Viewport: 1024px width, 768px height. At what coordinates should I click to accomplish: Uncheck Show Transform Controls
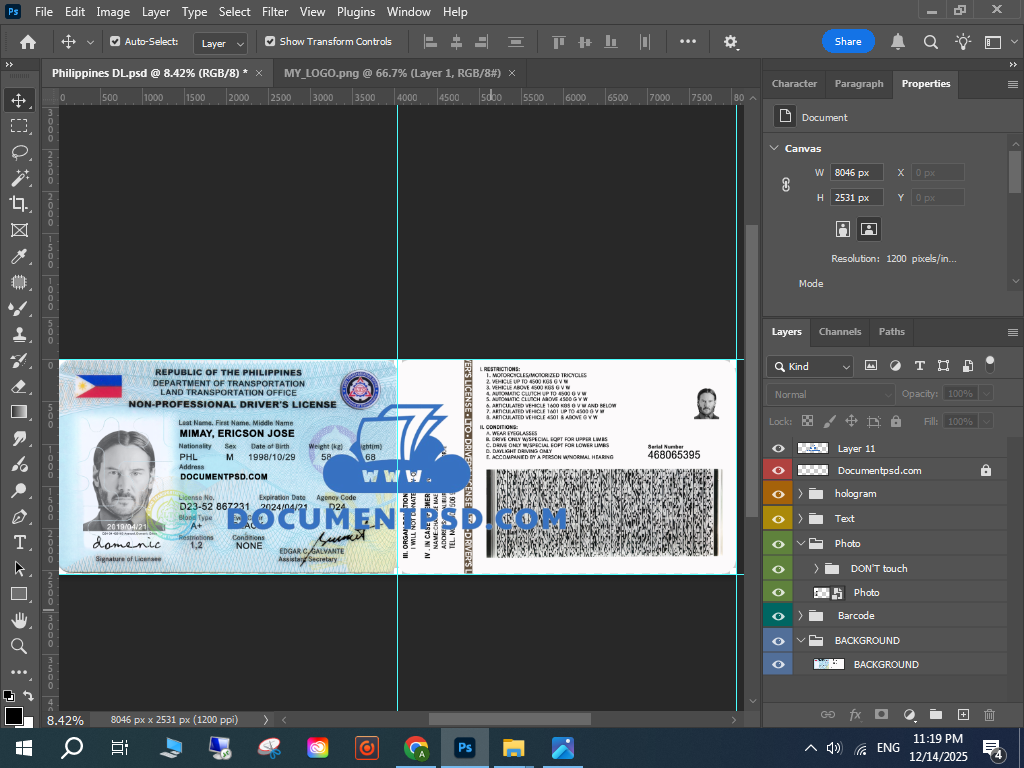click(x=270, y=42)
